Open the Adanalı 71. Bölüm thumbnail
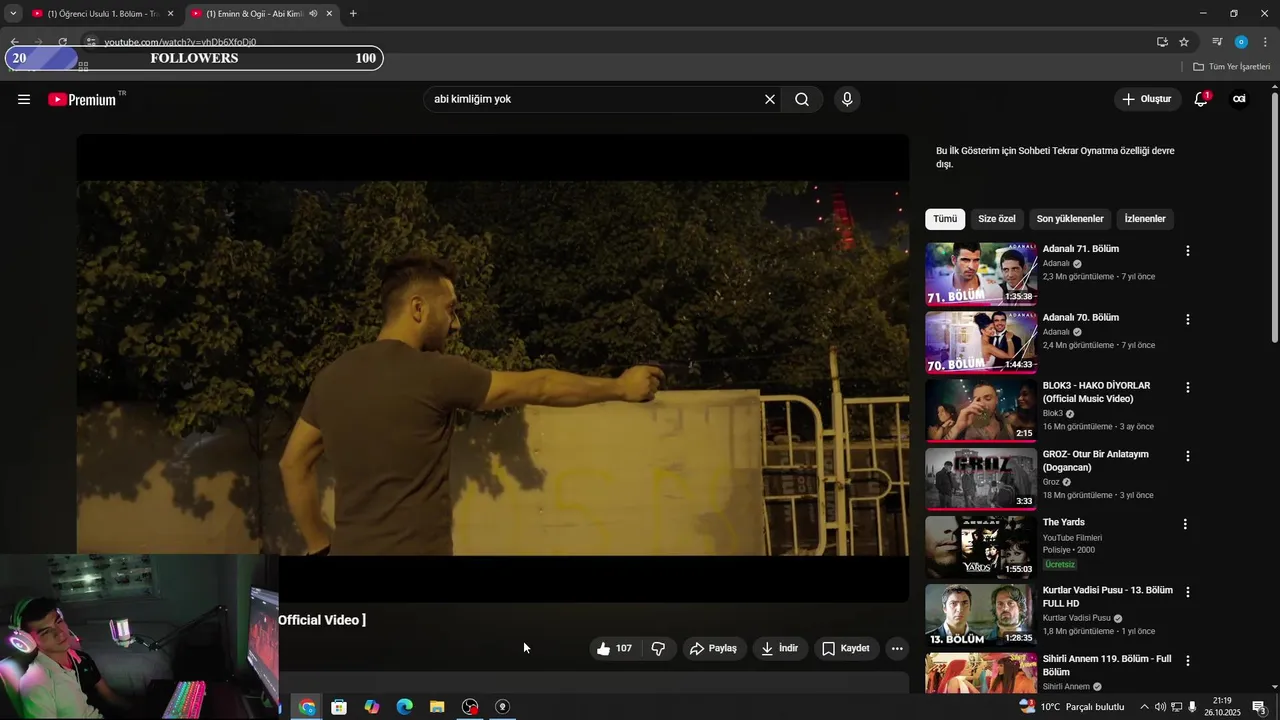The image size is (1280, 720). pos(981,274)
